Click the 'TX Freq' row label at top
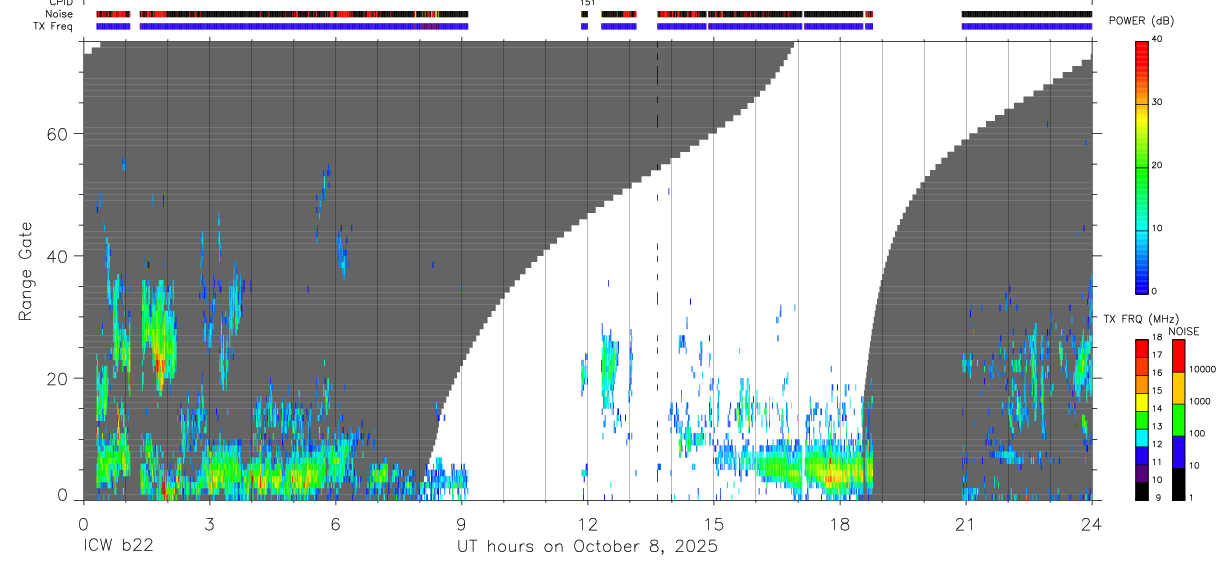1228x567 pixels. tap(54, 26)
